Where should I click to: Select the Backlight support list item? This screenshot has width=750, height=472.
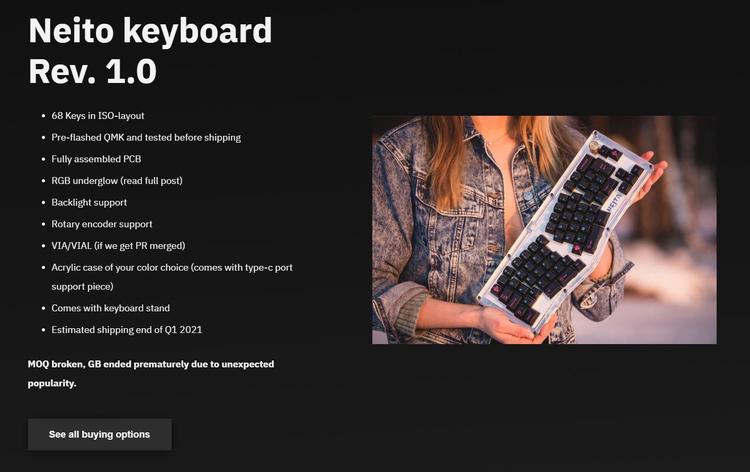tap(89, 202)
